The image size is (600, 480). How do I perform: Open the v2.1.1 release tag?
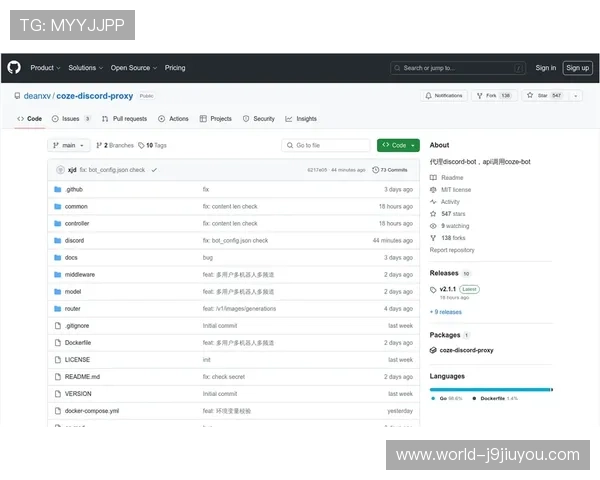[446, 289]
